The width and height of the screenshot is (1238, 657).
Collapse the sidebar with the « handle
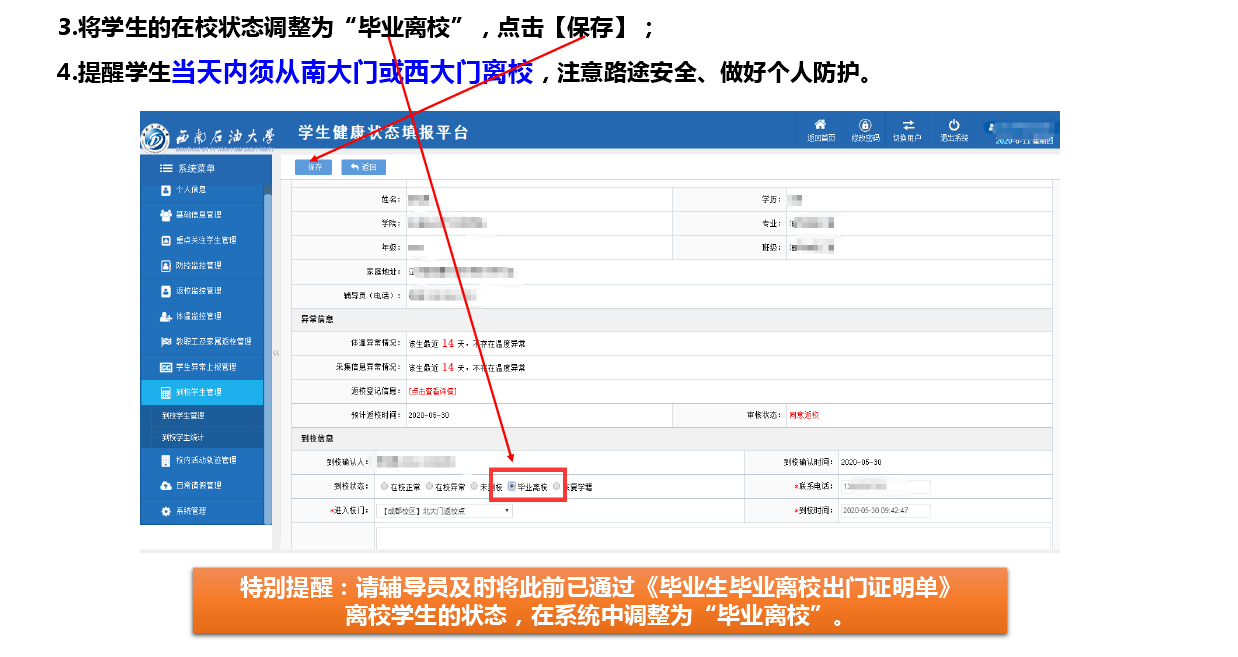coord(277,353)
